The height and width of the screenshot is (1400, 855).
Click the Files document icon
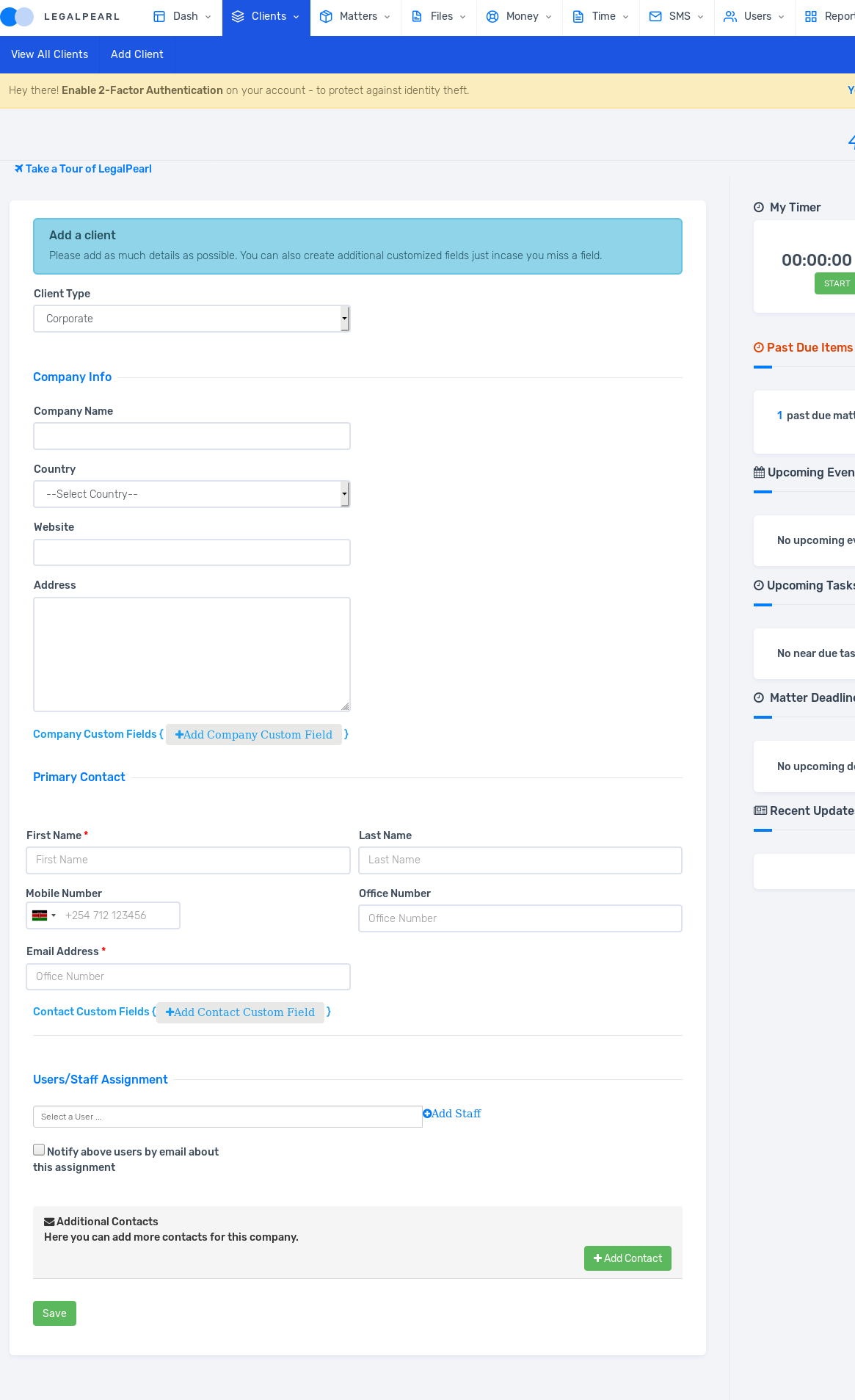click(x=417, y=17)
